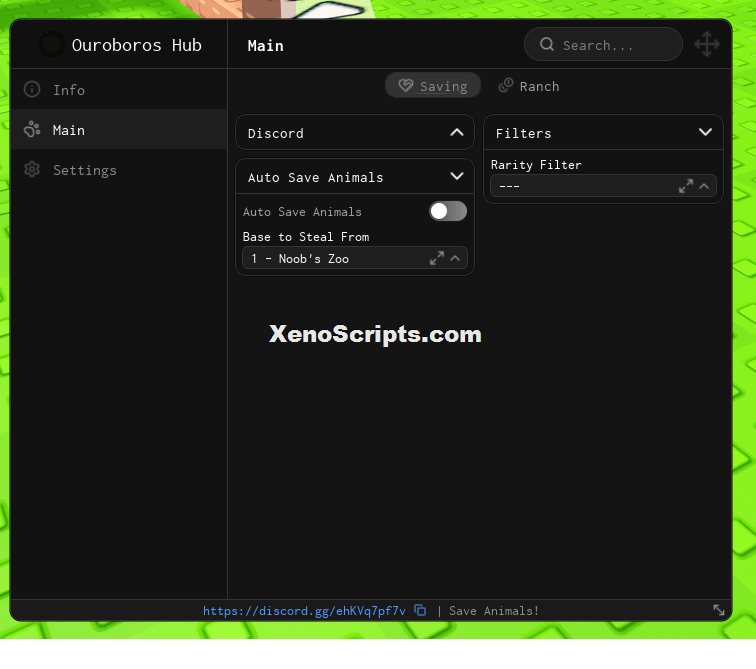The image size is (756, 669).
Task: Click the Rarity Filter label
Action: [536, 165]
